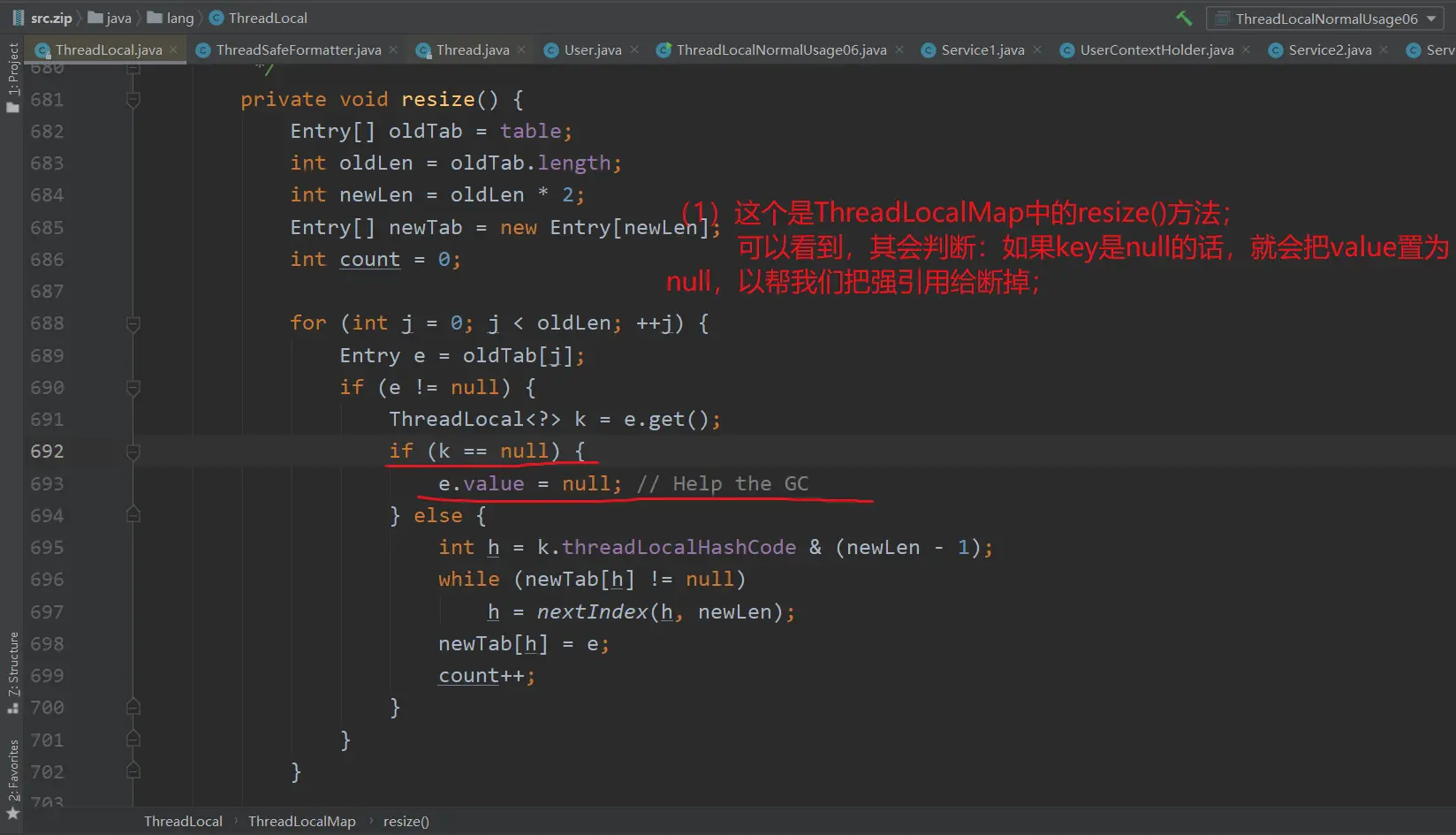The width and height of the screenshot is (1456, 835).
Task: Click the resize() breadcrumb at the bottom
Action: click(x=406, y=822)
